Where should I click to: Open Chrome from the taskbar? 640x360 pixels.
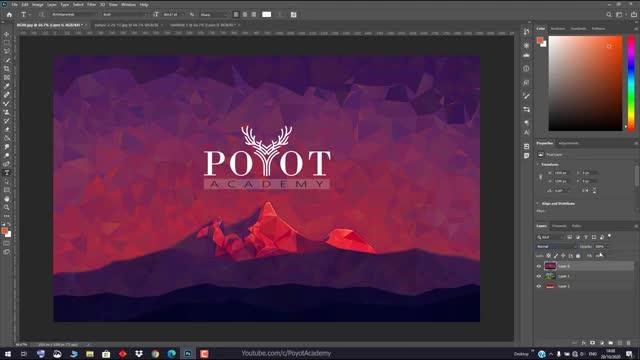pyautogui.click(x=155, y=354)
